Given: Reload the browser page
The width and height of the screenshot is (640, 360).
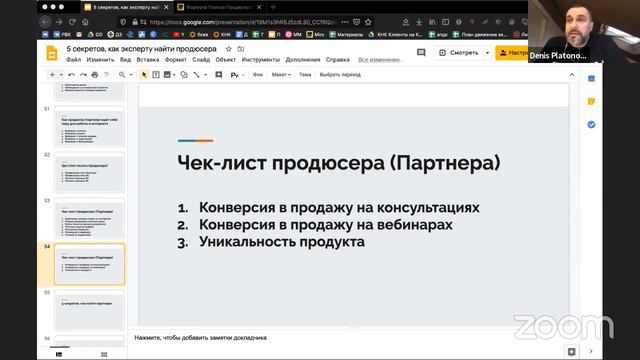Looking at the screenshot, I should click(x=72, y=22).
